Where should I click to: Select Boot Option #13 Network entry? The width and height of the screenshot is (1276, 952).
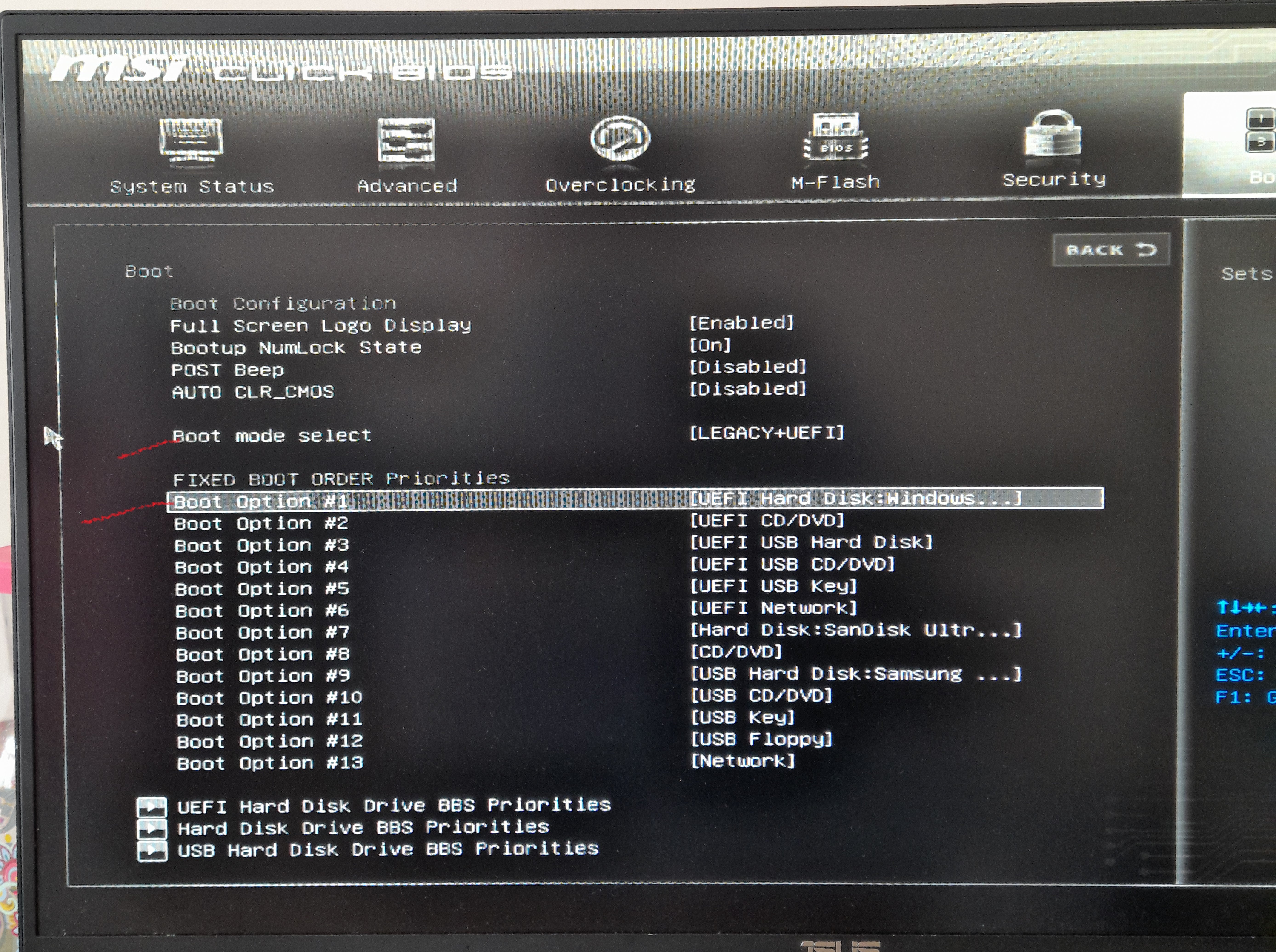coord(743,761)
